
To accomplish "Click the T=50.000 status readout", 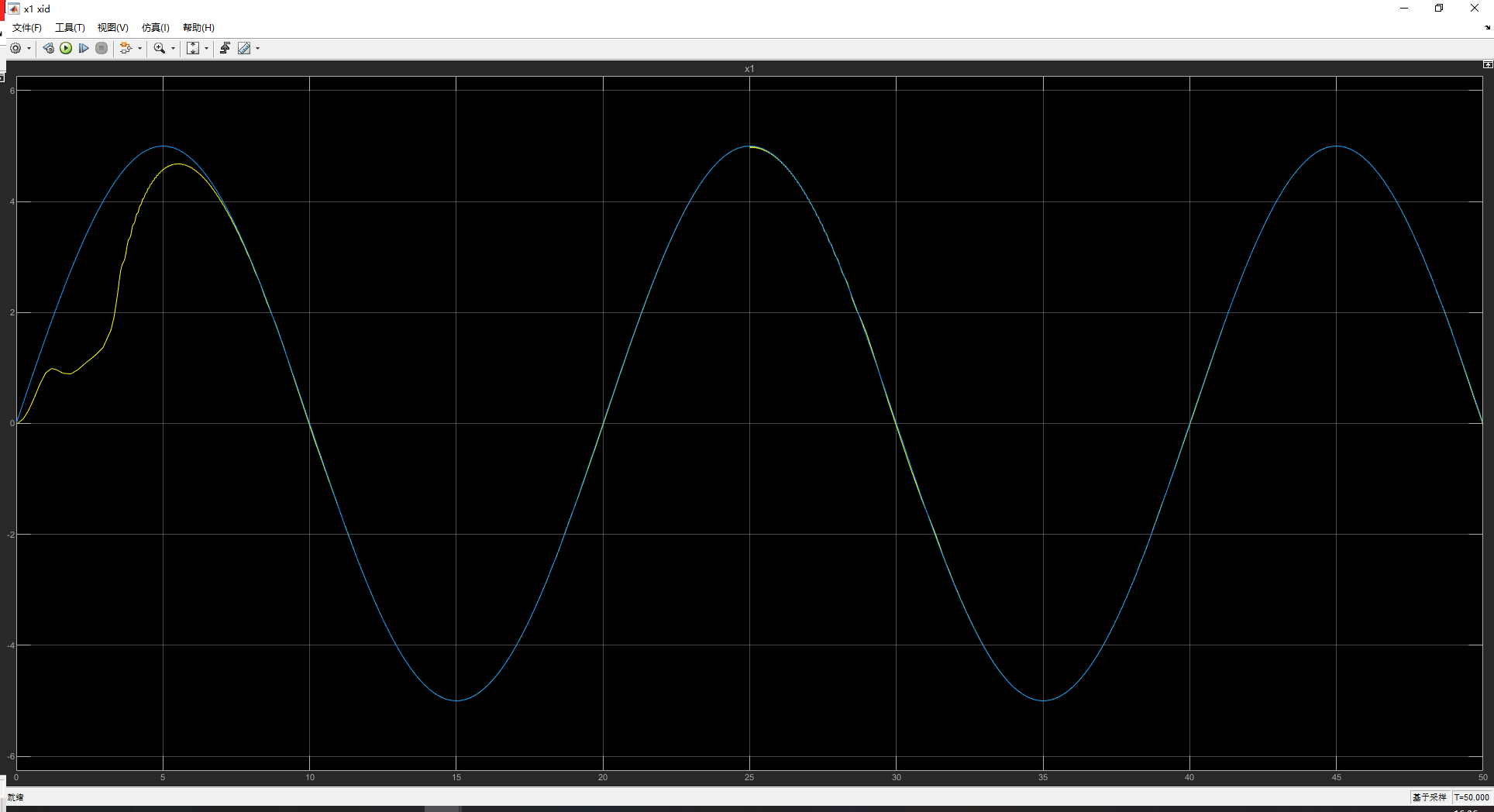I will (1472, 797).
